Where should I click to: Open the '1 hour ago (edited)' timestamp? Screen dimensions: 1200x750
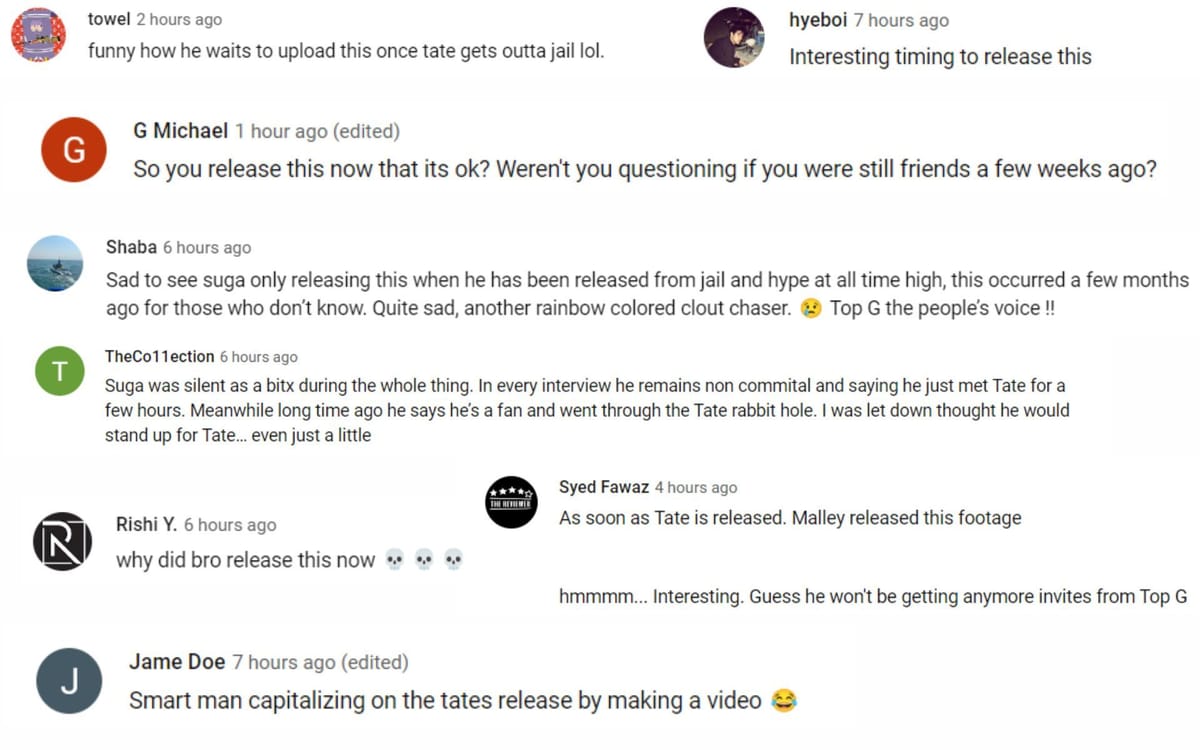(x=317, y=131)
